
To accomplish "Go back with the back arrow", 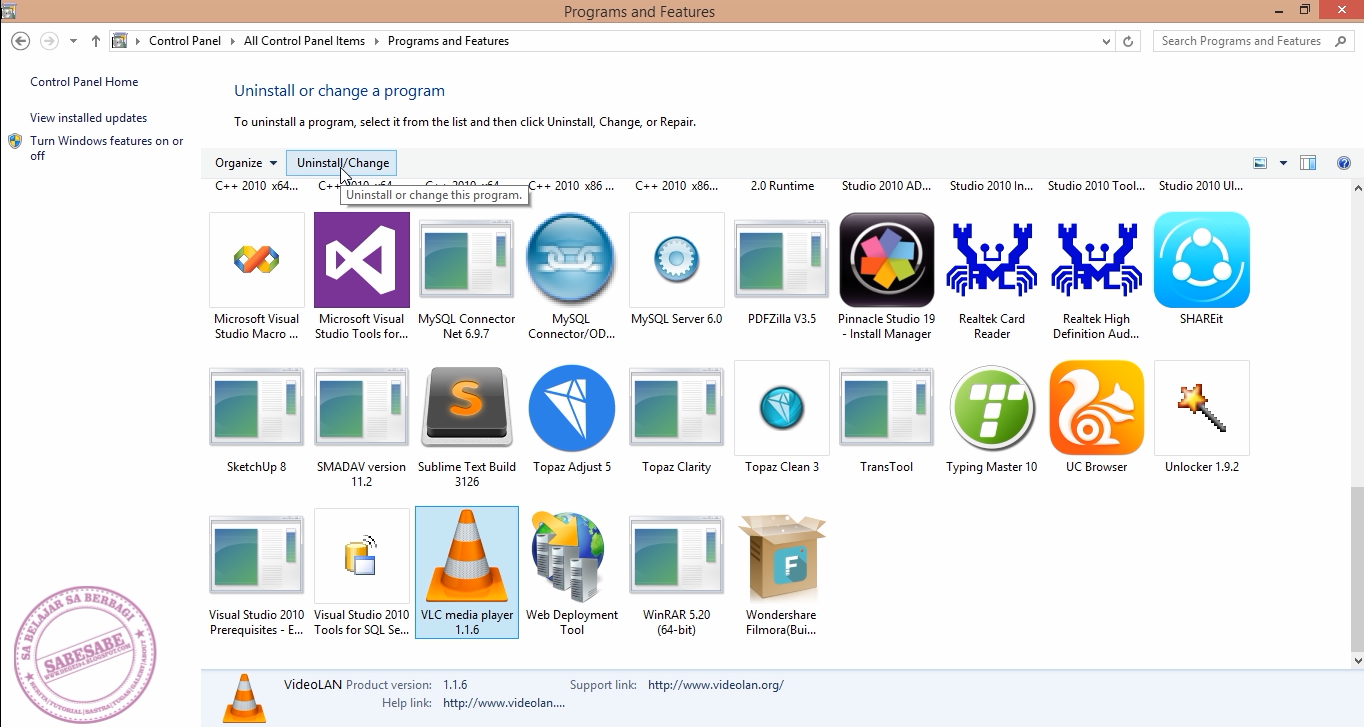I will [x=20, y=41].
